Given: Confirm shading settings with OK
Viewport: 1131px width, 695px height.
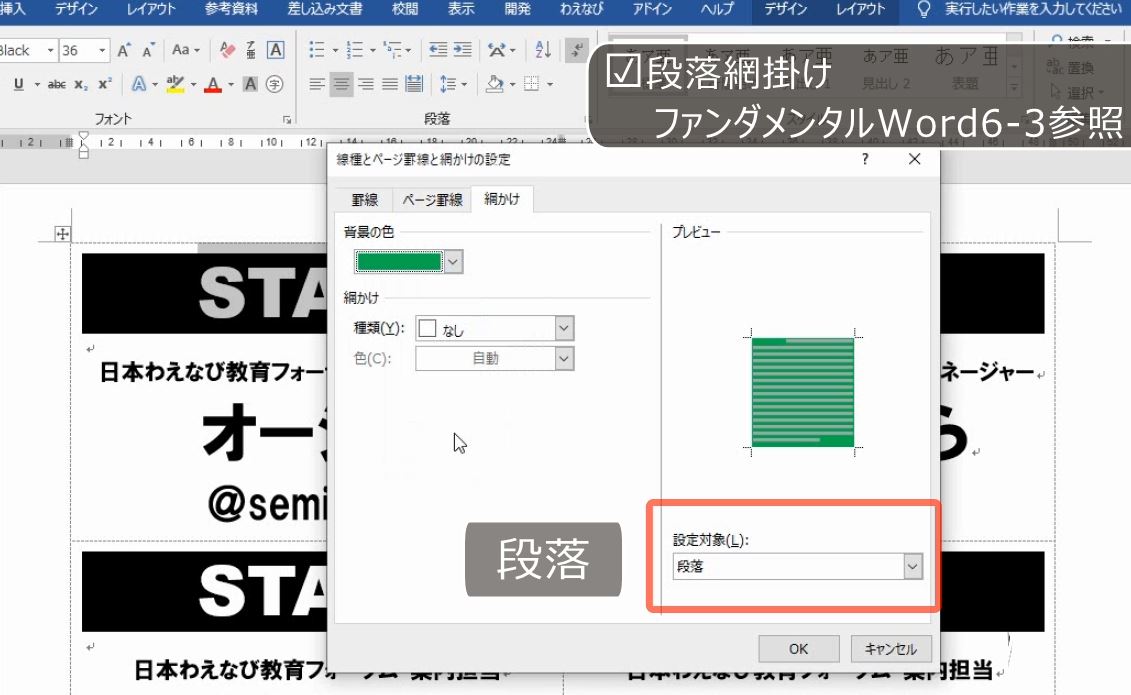Looking at the screenshot, I should tap(797, 648).
